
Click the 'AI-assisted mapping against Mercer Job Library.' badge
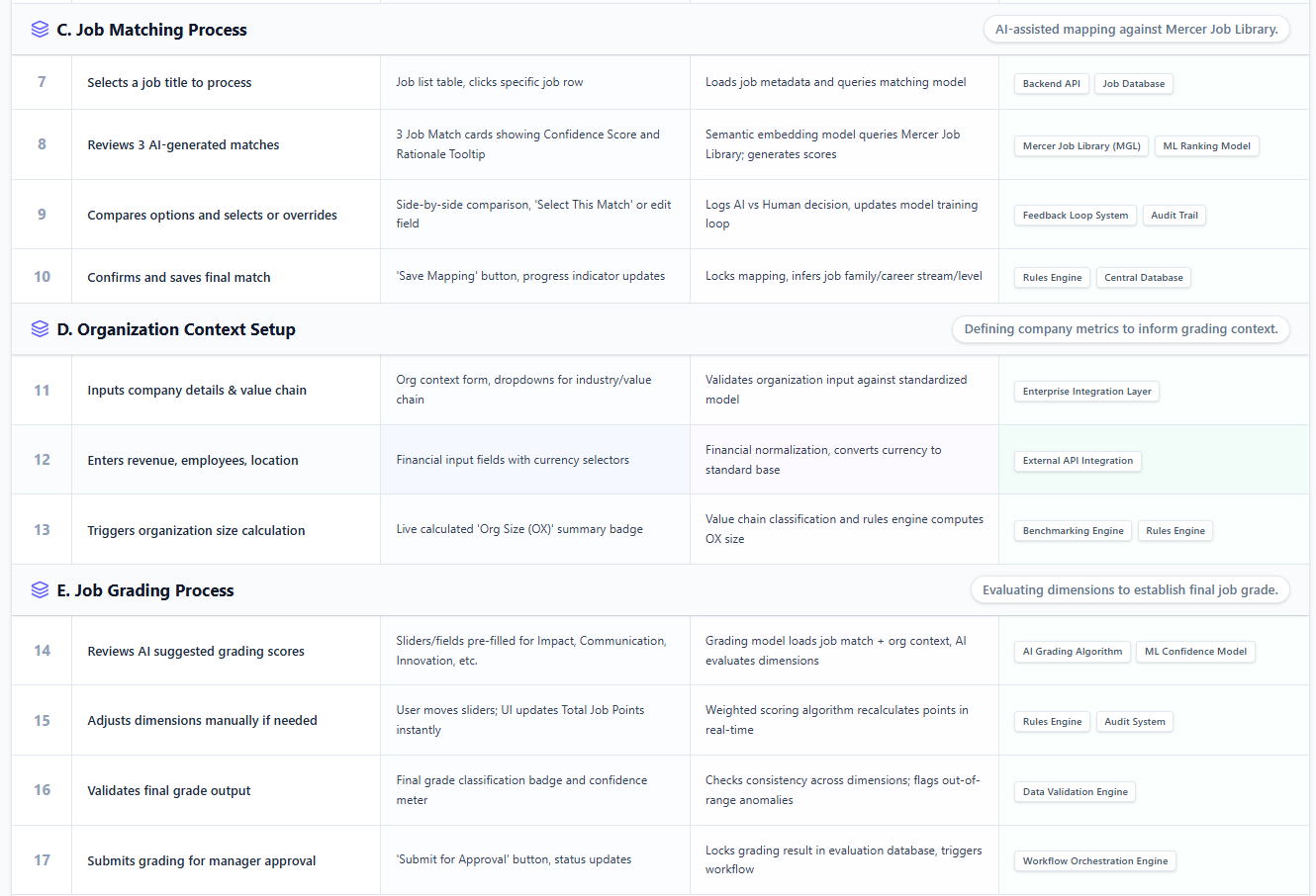click(x=1136, y=30)
